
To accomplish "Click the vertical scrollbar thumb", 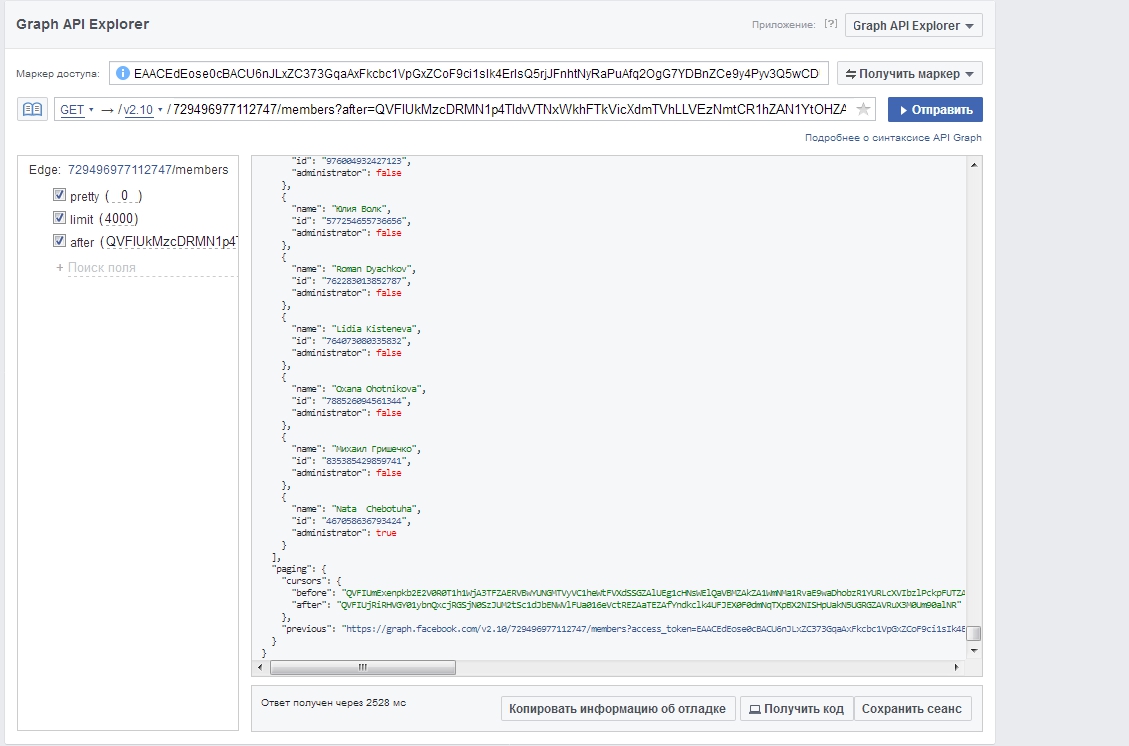I will (973, 633).
